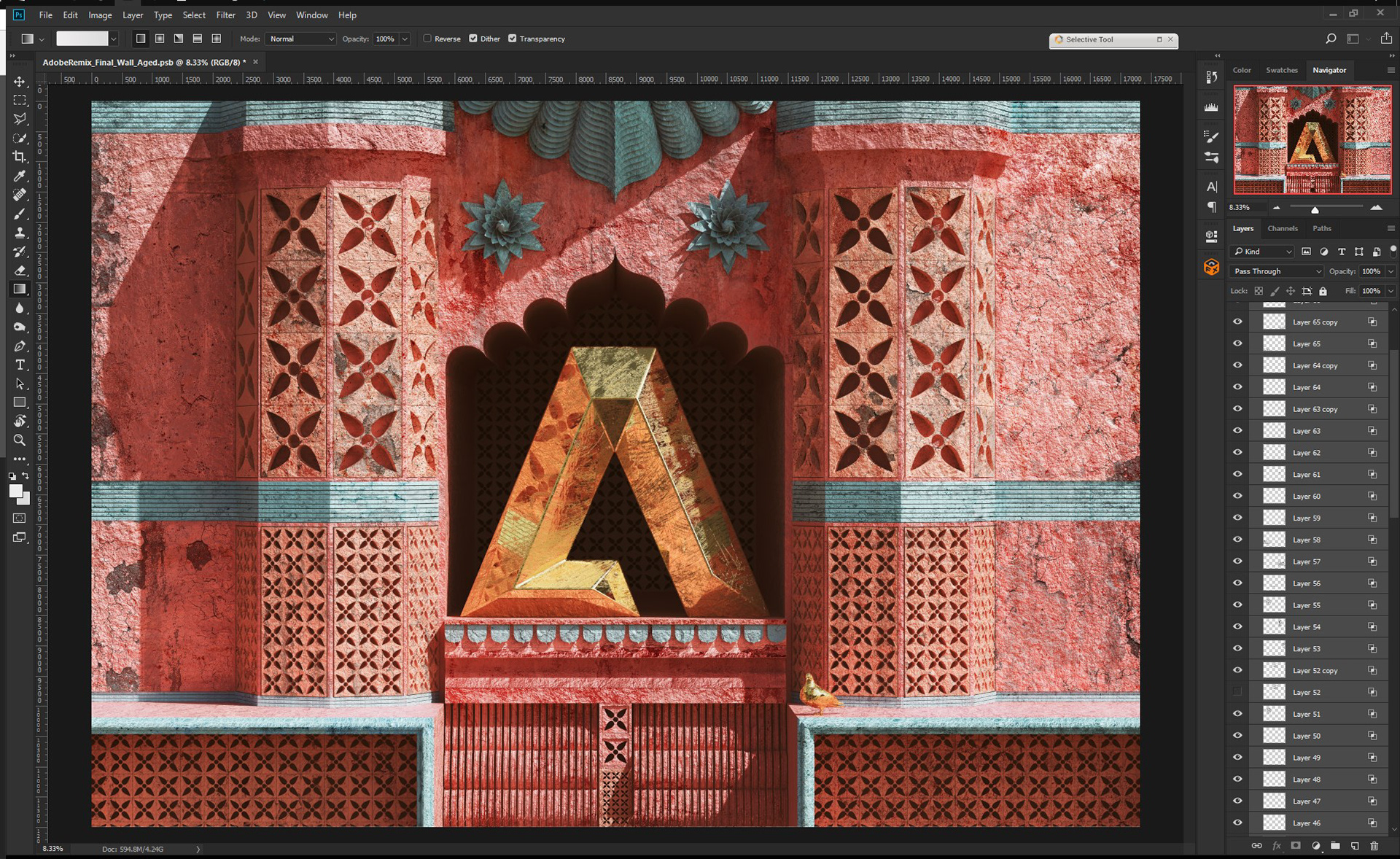Close the AdobeRemix_Final_Wall_Aged.psb document tab

coord(255,62)
